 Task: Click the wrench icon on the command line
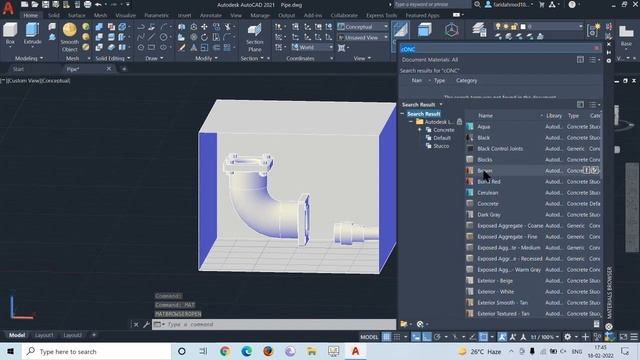coord(146,324)
